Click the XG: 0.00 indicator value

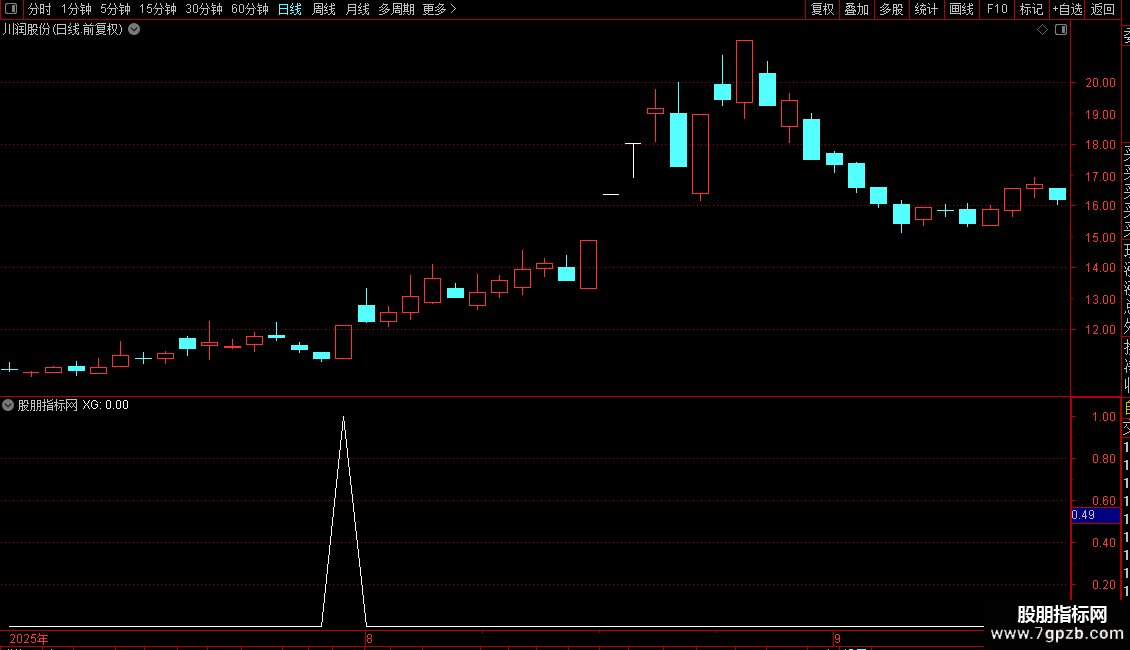coord(105,405)
